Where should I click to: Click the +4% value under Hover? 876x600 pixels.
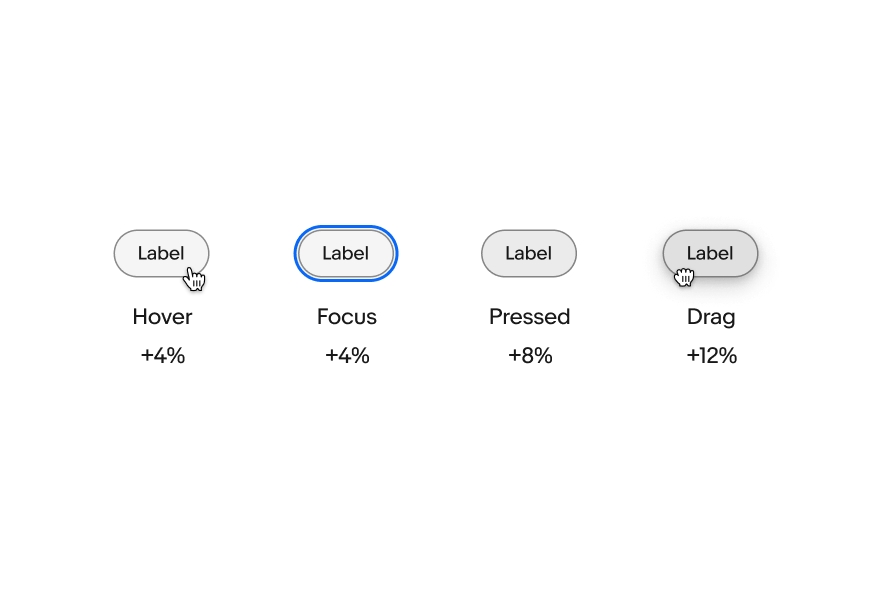[x=162, y=355]
